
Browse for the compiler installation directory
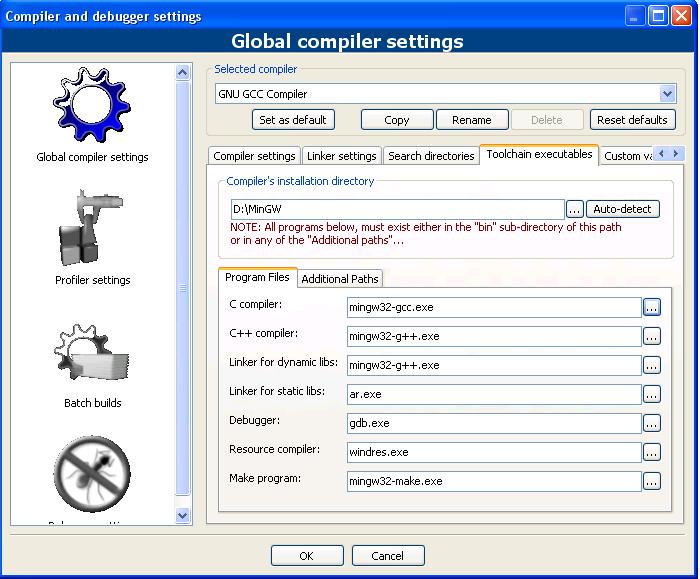pos(575,209)
